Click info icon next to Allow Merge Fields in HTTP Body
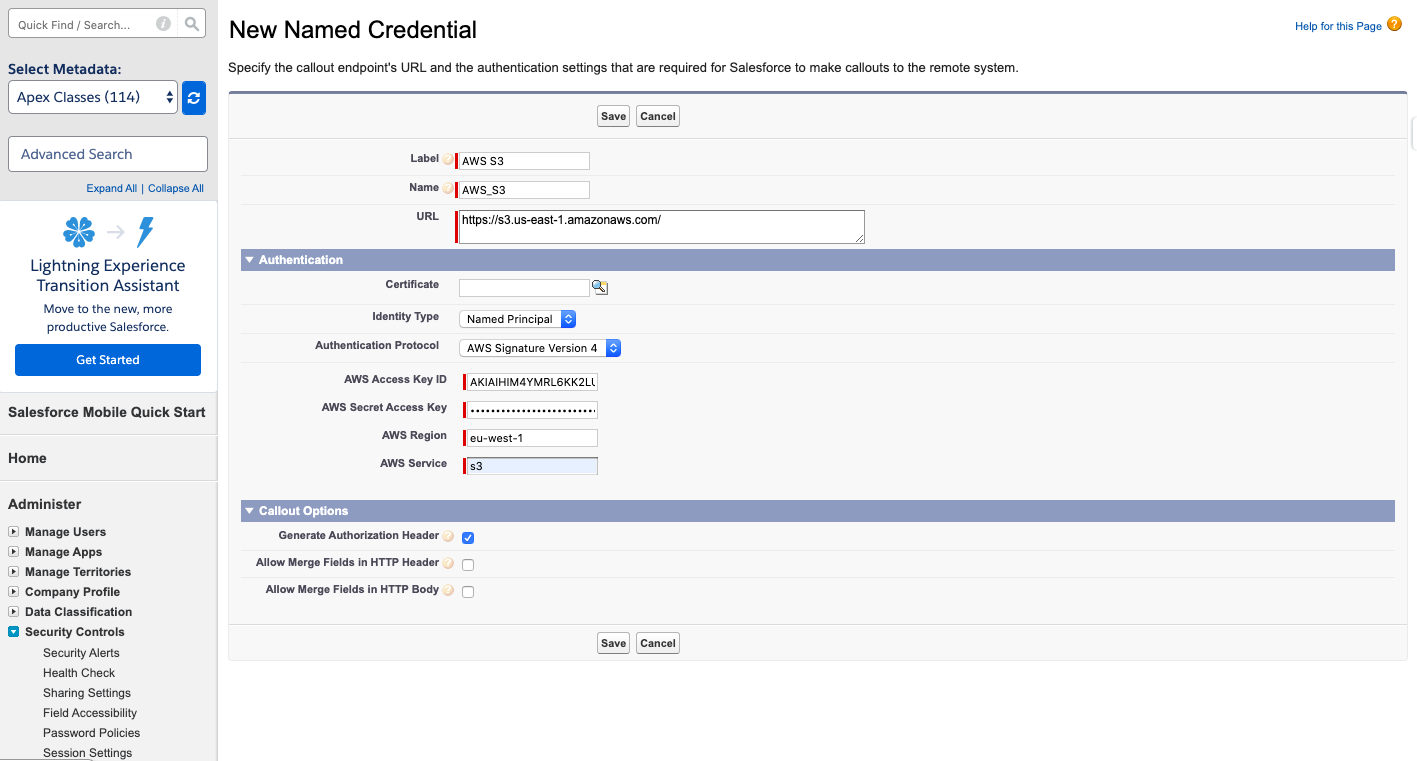Viewport: 1417px width, 761px height. 448,589
